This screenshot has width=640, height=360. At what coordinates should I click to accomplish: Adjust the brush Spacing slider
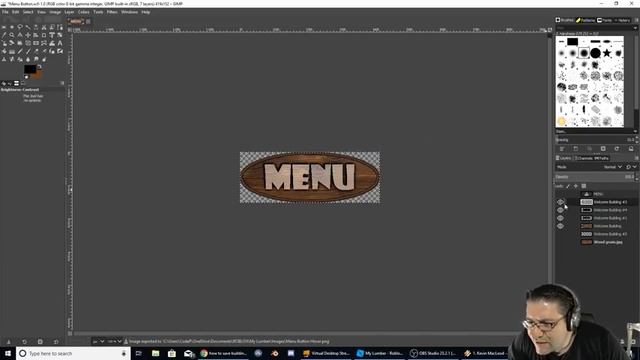pyautogui.click(x=595, y=140)
